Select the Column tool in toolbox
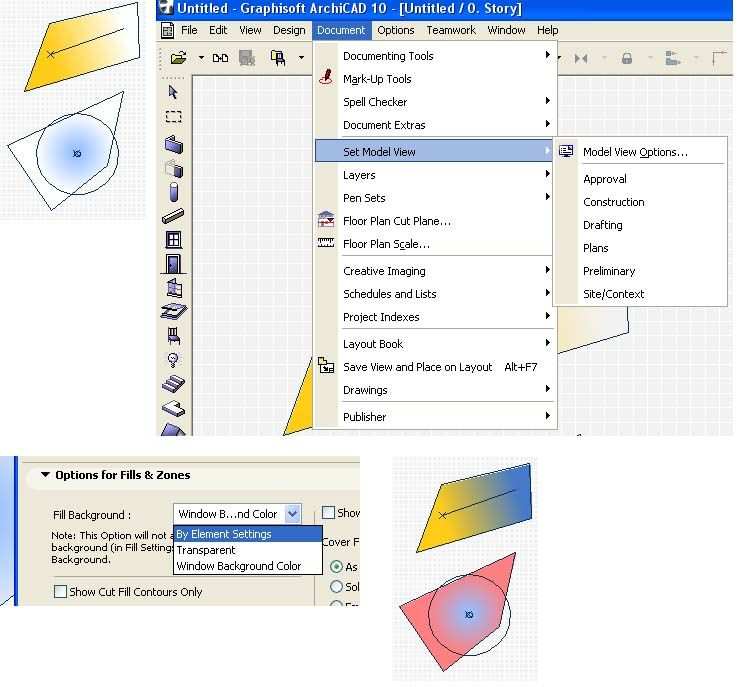 (x=174, y=192)
